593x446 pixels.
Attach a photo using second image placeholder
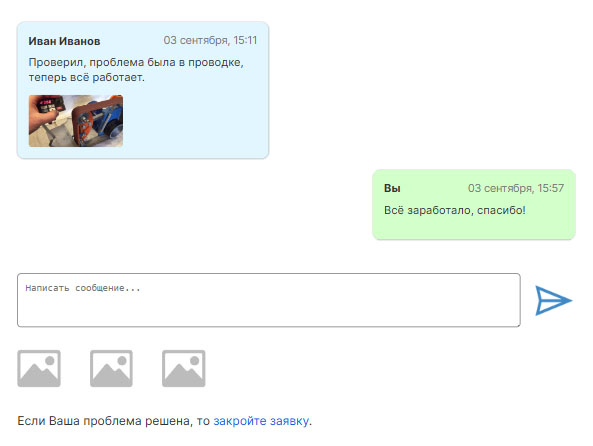point(111,368)
